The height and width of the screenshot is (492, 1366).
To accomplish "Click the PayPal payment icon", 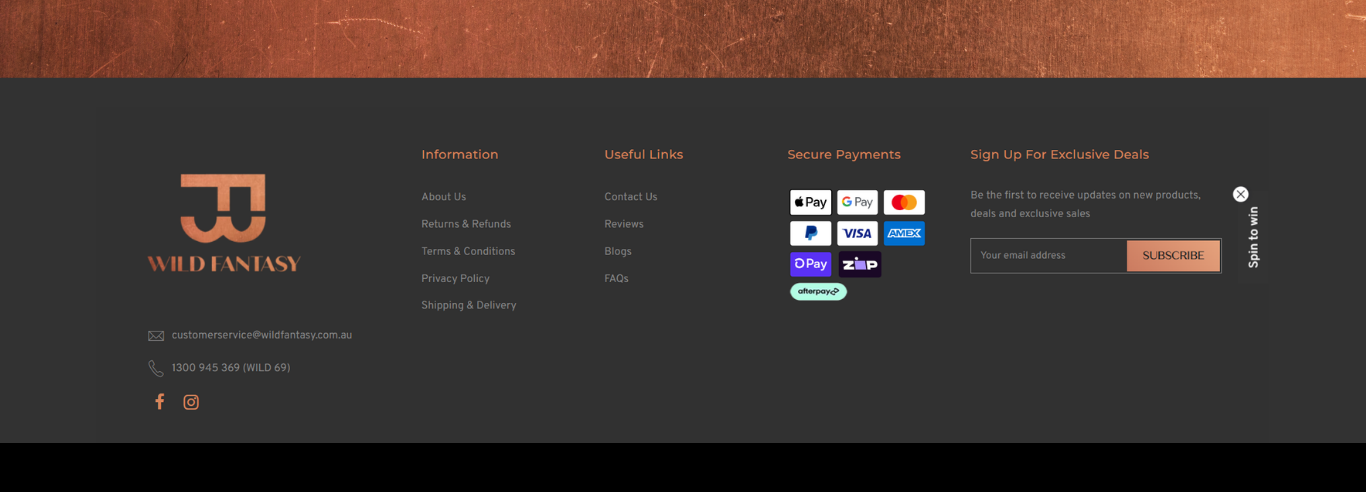I will pyautogui.click(x=810, y=234).
